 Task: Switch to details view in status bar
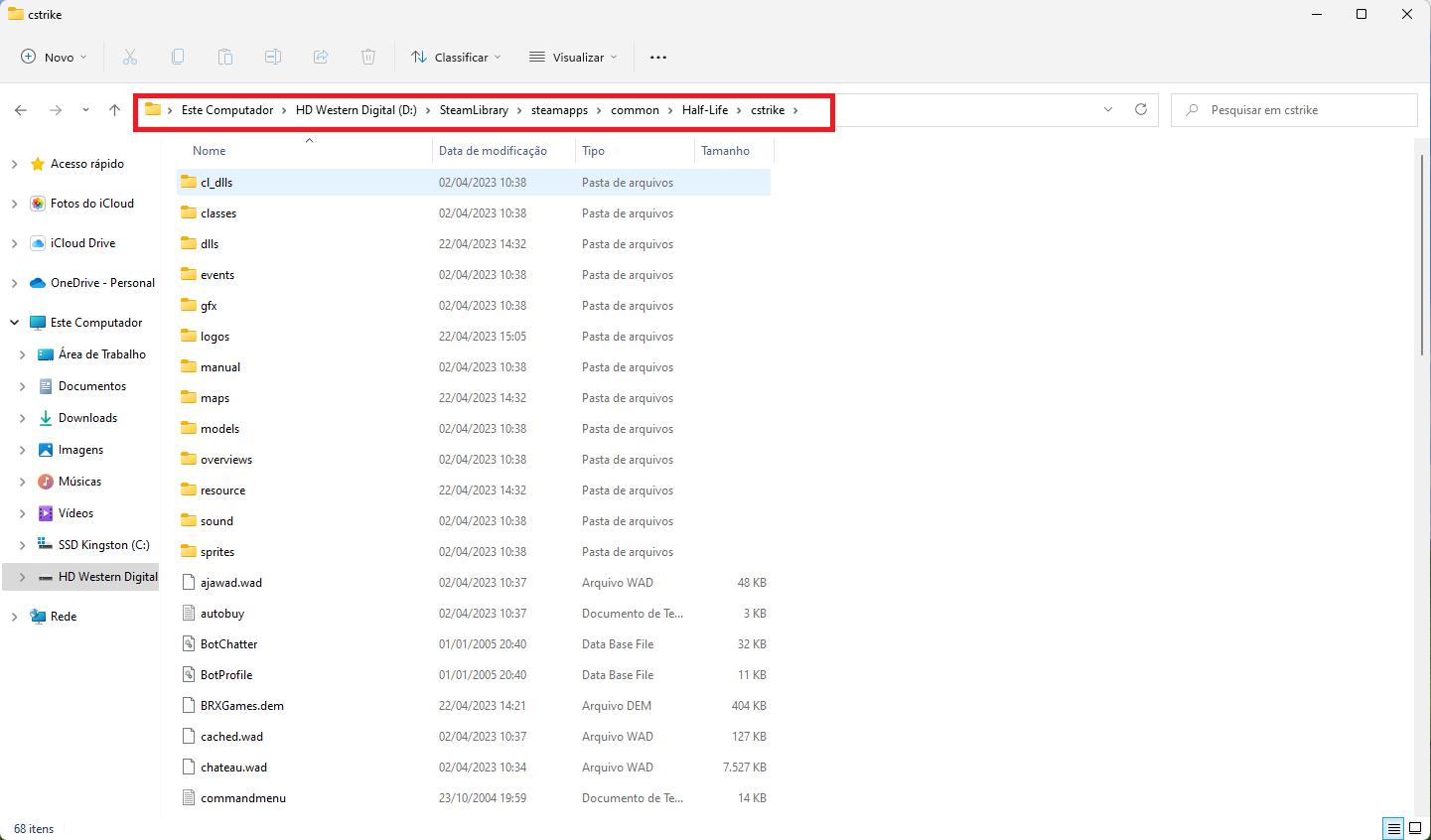(x=1394, y=829)
